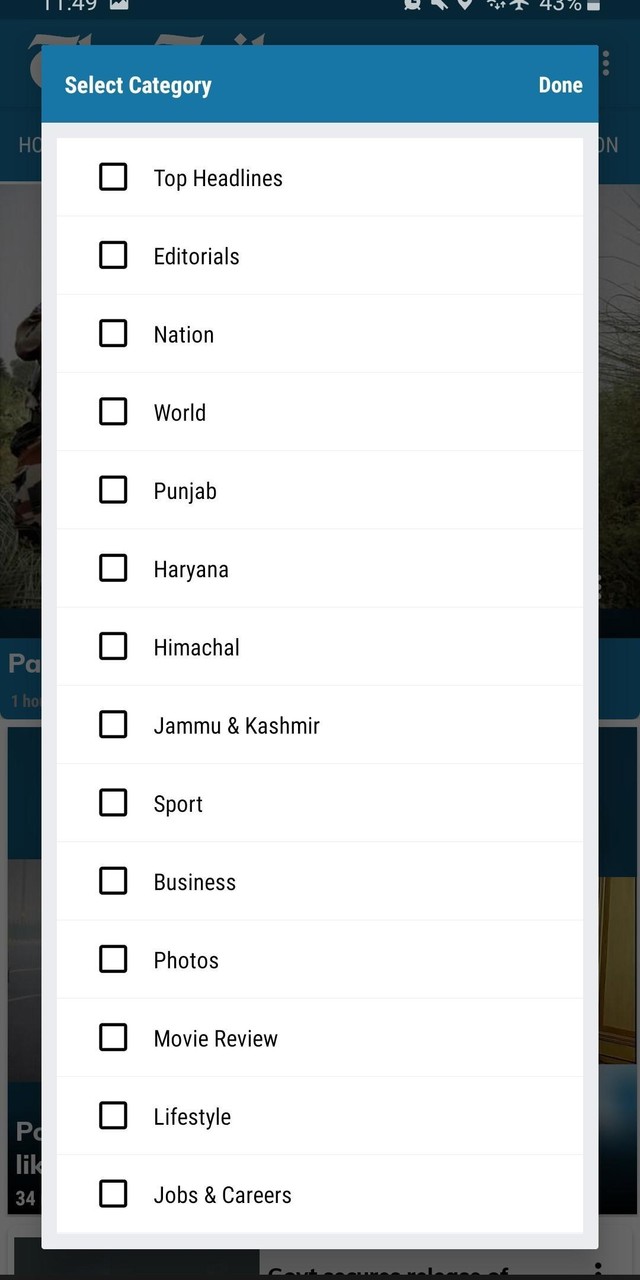This screenshot has width=640, height=1280.
Task: Check the Punjab checkbox
Action: click(x=113, y=490)
